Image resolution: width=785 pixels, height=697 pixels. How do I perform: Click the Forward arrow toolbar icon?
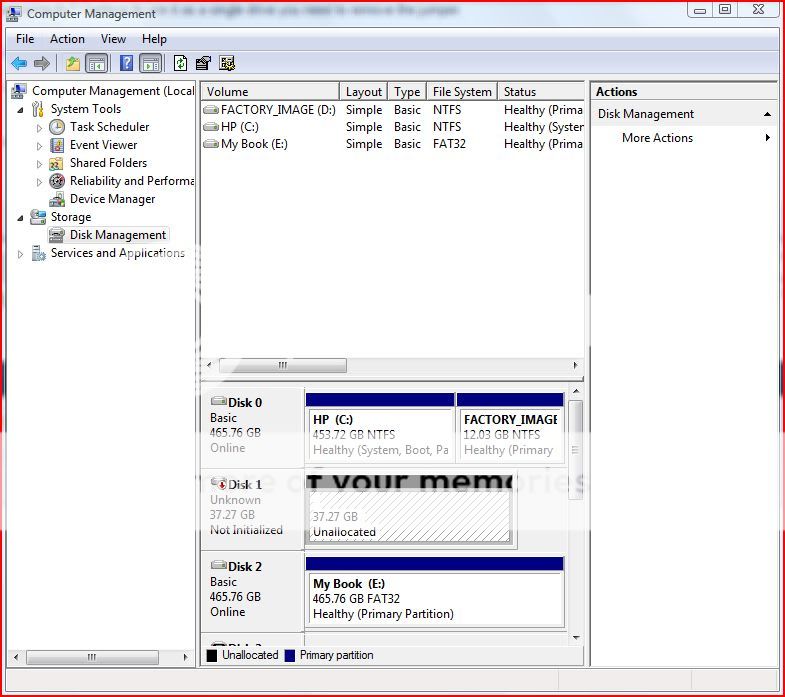coord(42,64)
